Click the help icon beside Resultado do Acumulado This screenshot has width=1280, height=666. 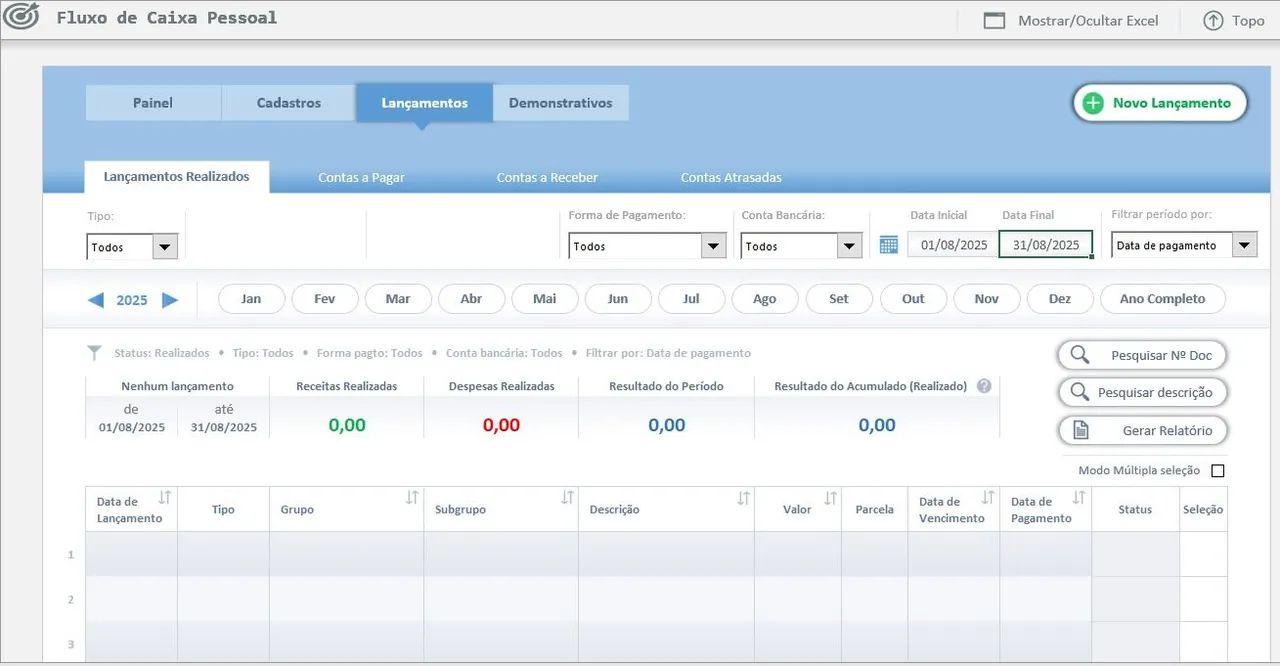point(984,386)
